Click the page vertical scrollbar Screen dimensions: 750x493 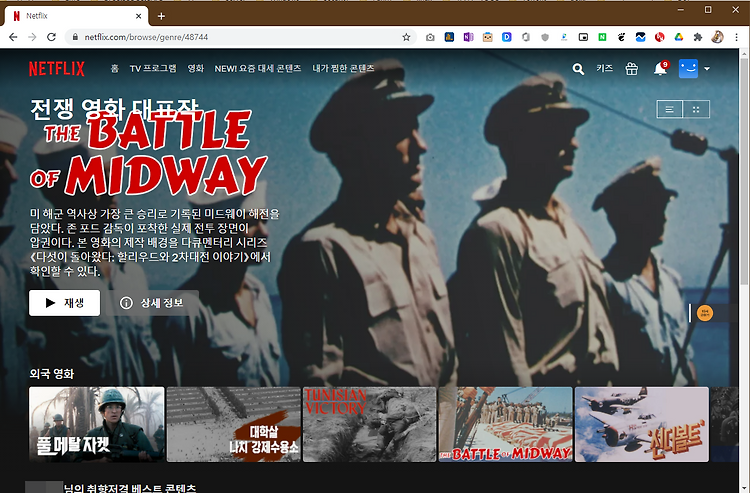tap(745, 173)
